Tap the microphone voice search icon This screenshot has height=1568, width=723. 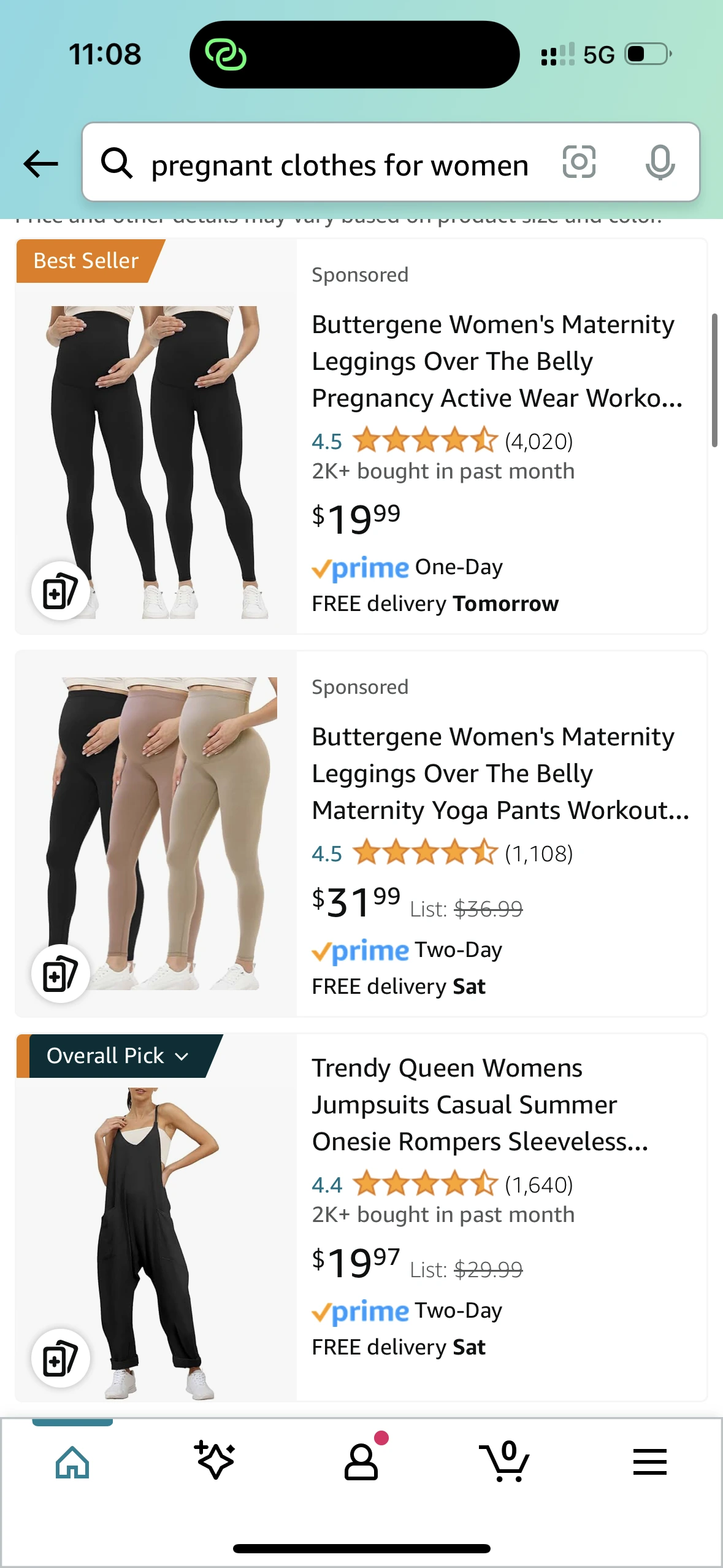click(660, 163)
